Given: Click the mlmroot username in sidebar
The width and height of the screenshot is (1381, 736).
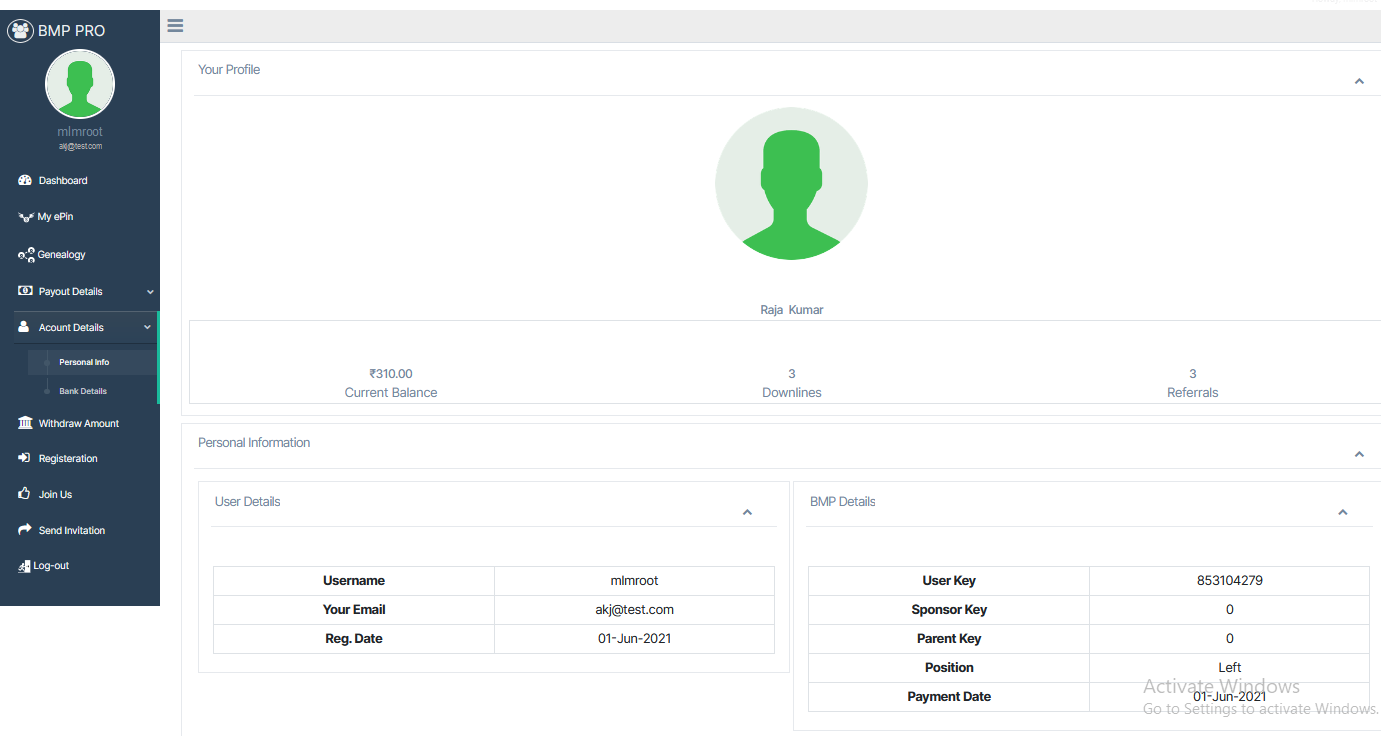Looking at the screenshot, I should pyautogui.click(x=80, y=132).
